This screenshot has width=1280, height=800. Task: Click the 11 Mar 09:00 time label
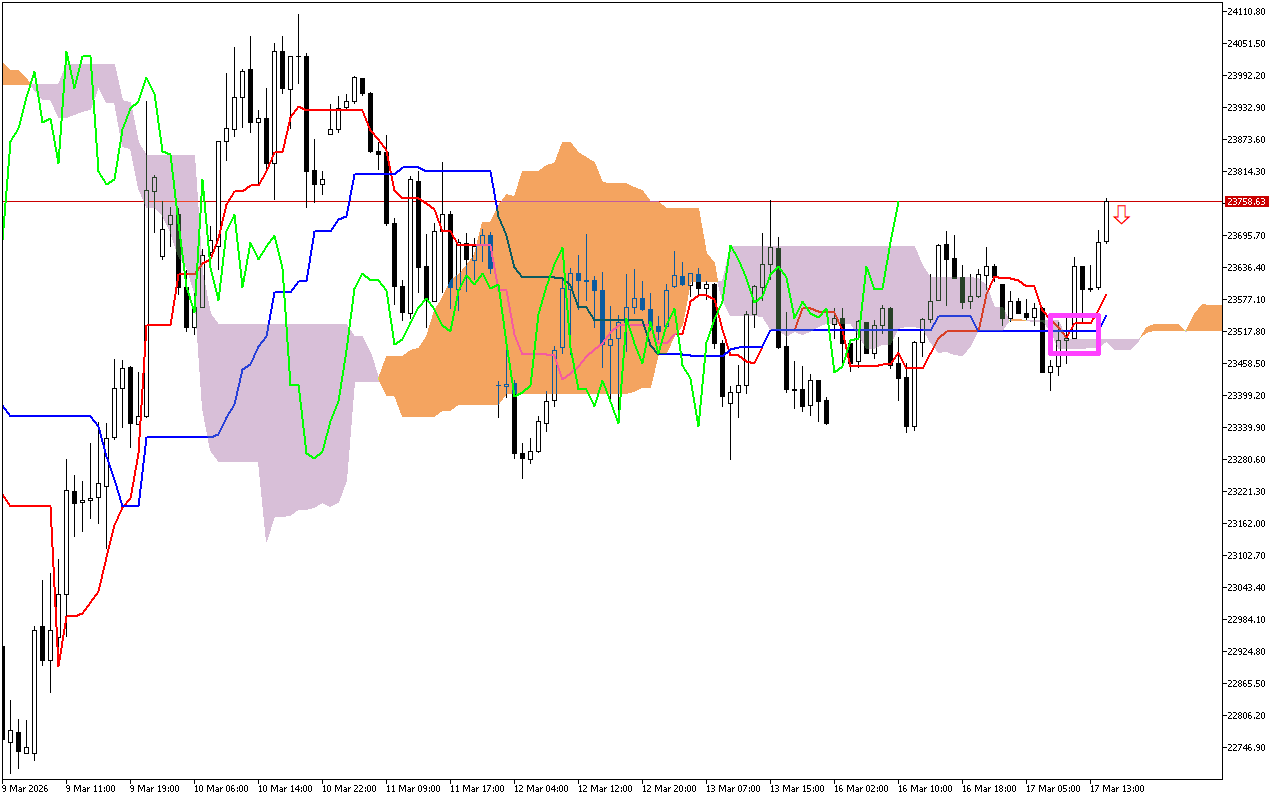click(412, 788)
